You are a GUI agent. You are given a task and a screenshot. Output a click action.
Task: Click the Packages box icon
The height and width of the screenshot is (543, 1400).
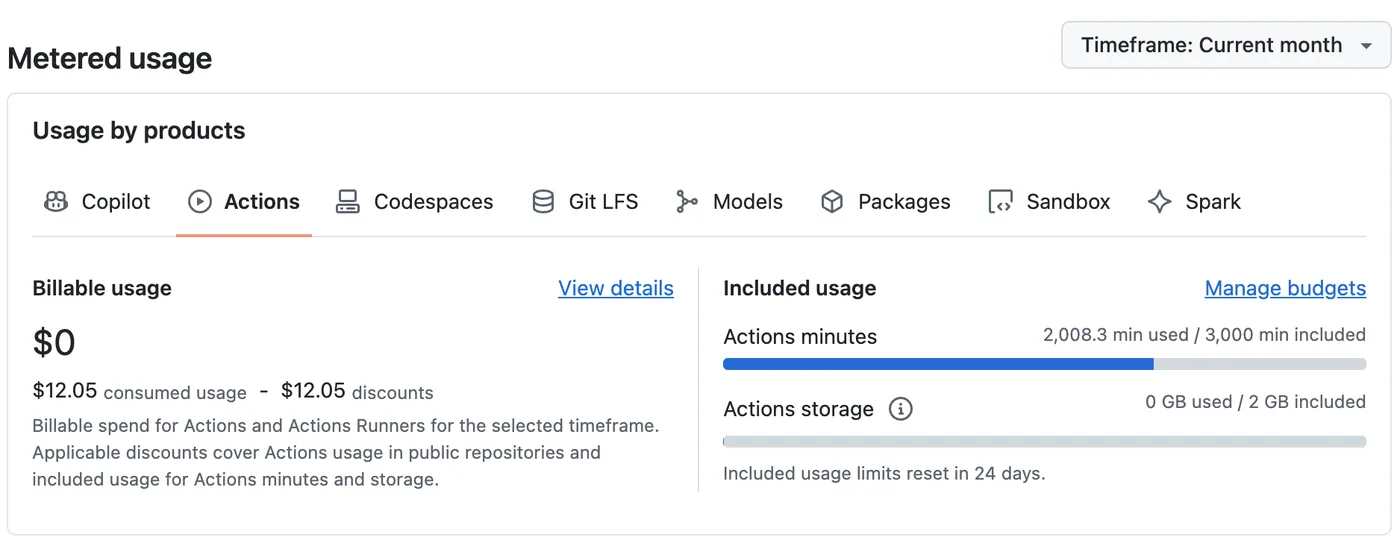tap(832, 202)
